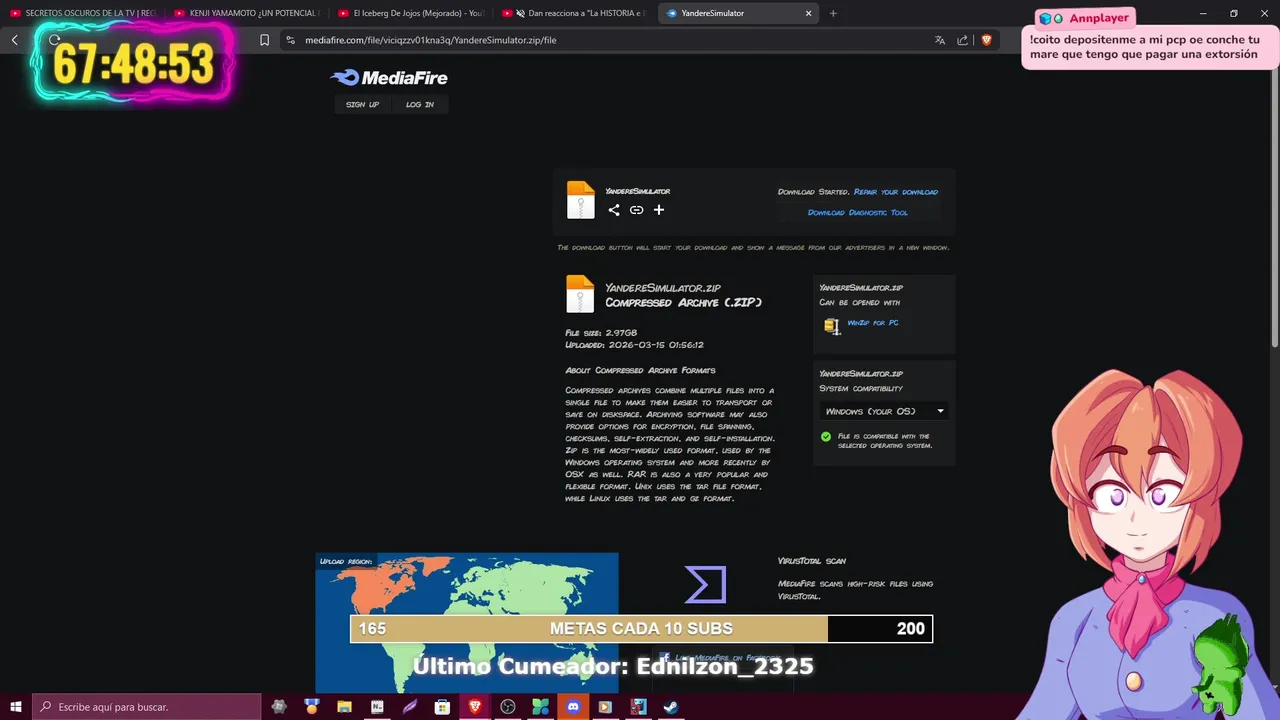Click YandereSimulator.zip file name heading
Screen dimensions: 1280x720
pos(662,288)
